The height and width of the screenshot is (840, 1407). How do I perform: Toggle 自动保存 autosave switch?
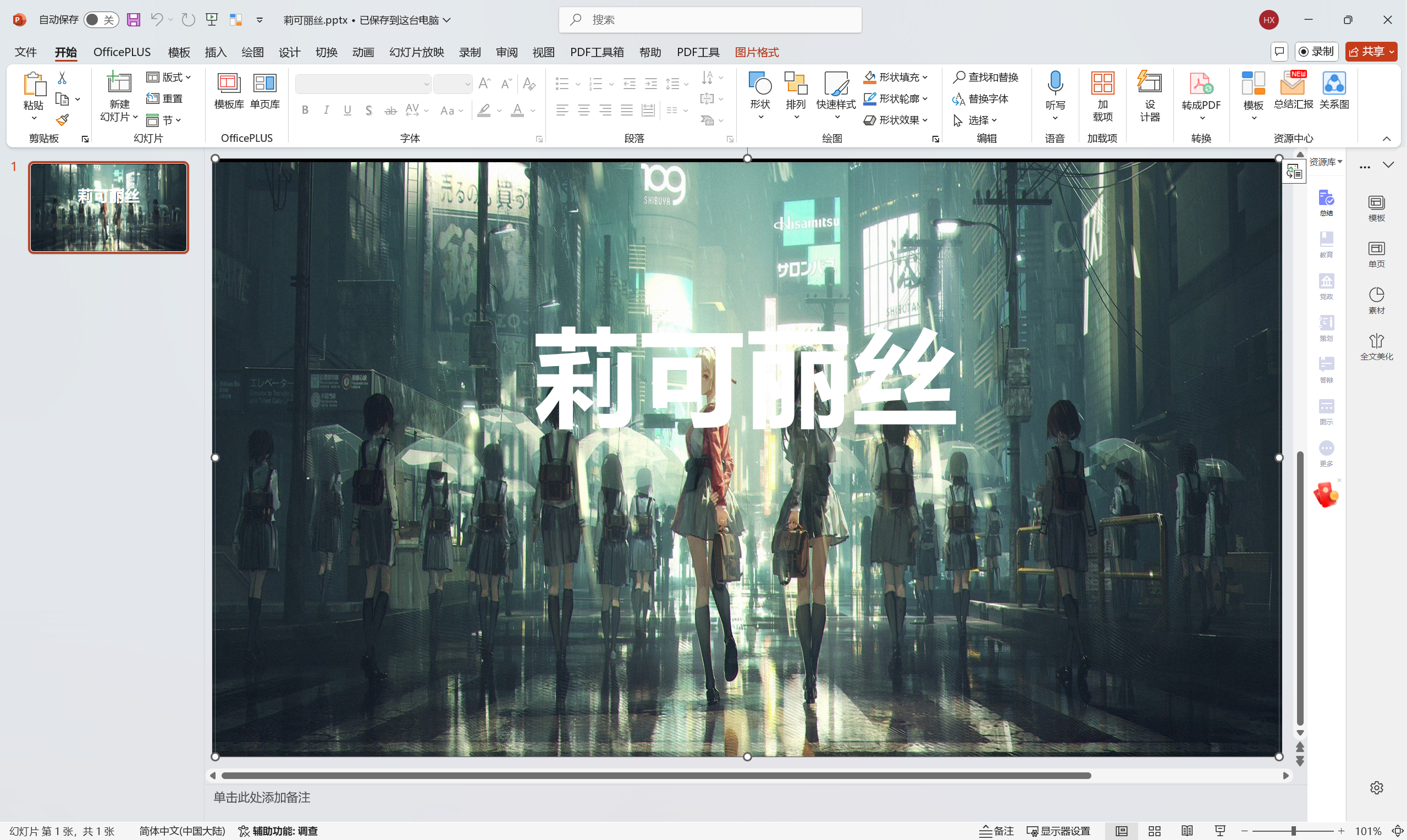click(101, 20)
